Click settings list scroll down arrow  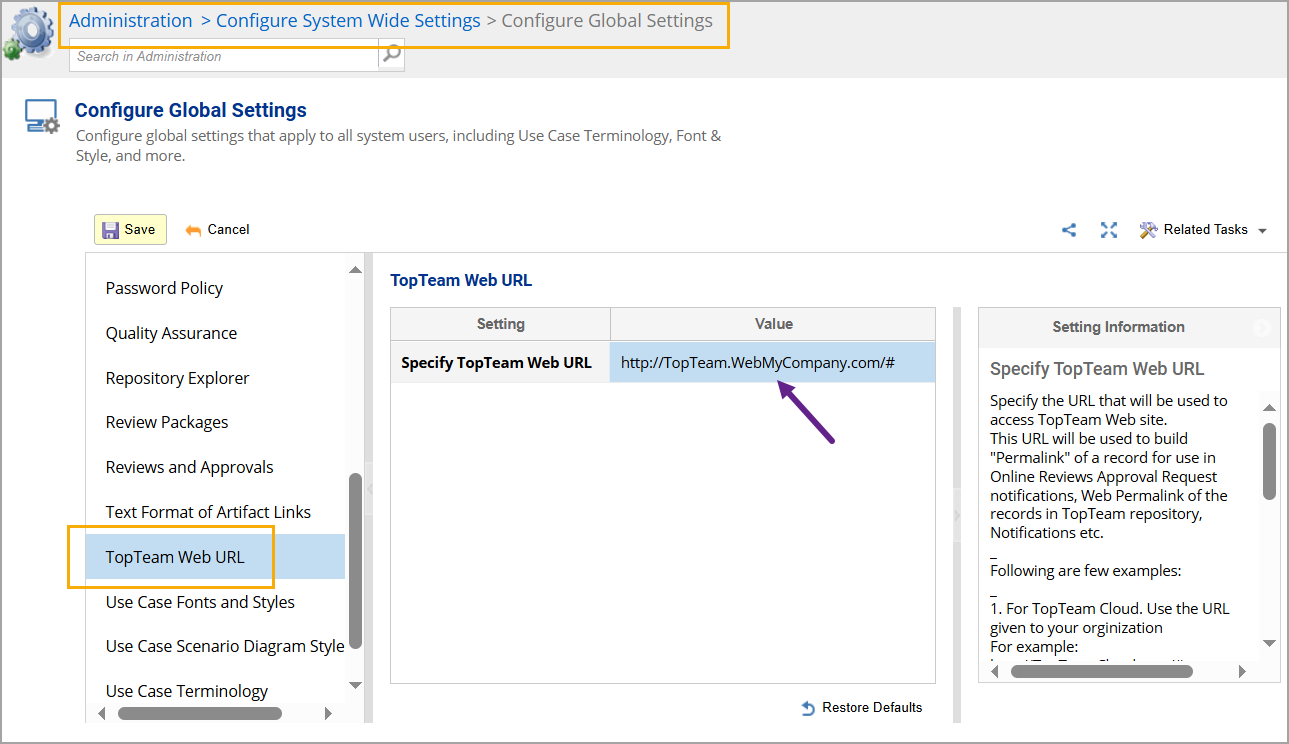pos(355,685)
